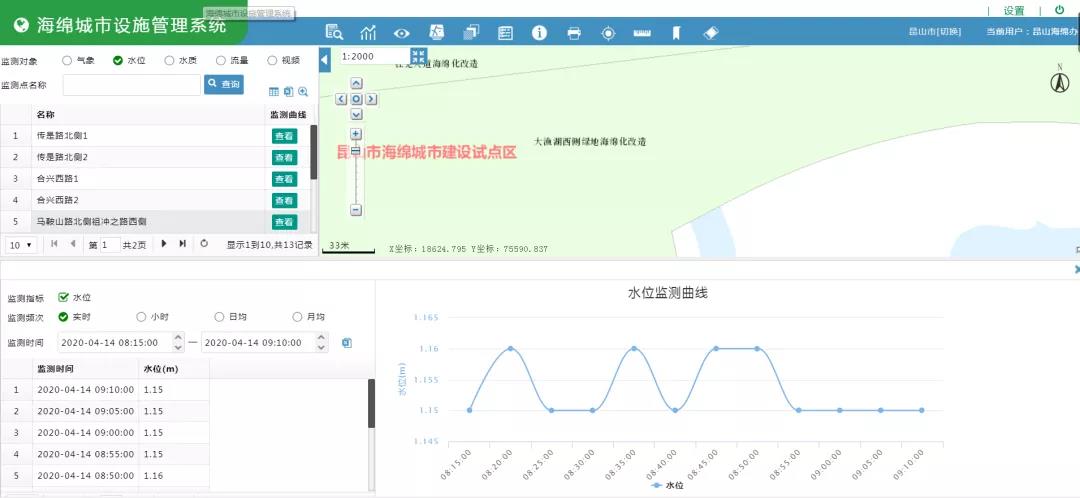
Task: Click the locate target icon in toolbar
Action: tap(608, 33)
